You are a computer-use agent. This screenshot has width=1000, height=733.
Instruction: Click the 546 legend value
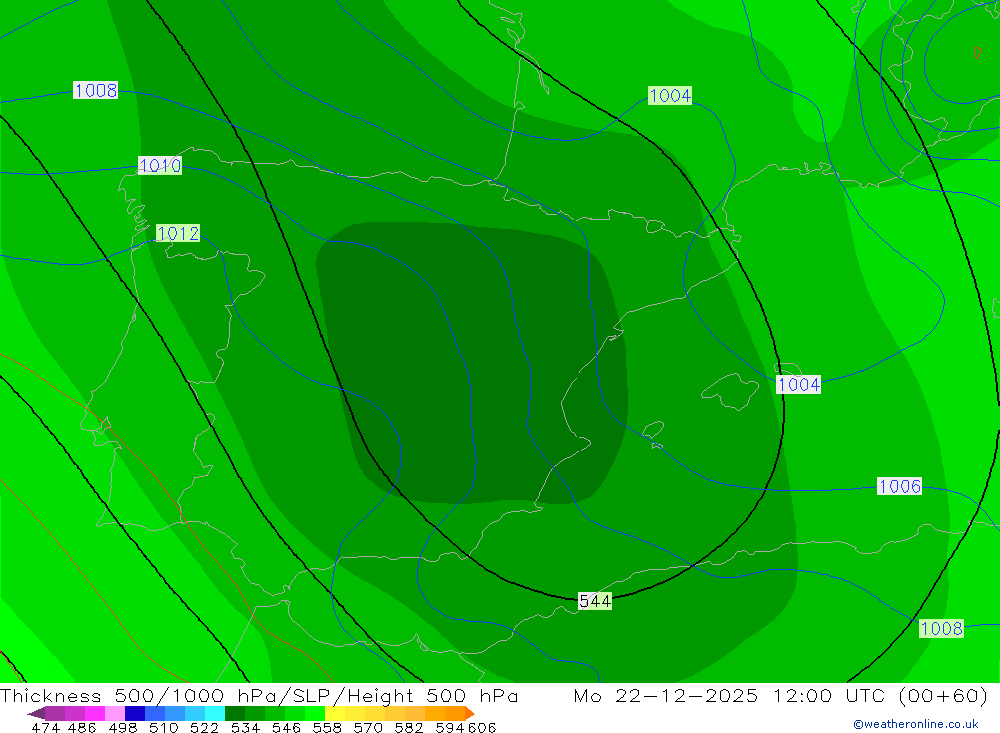coord(286,727)
